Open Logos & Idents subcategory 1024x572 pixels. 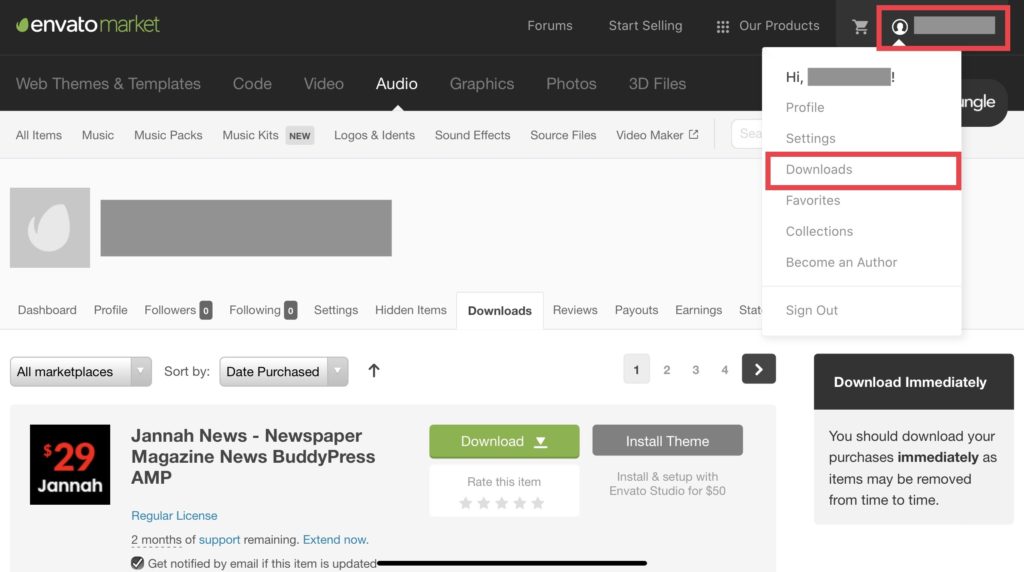coord(374,135)
